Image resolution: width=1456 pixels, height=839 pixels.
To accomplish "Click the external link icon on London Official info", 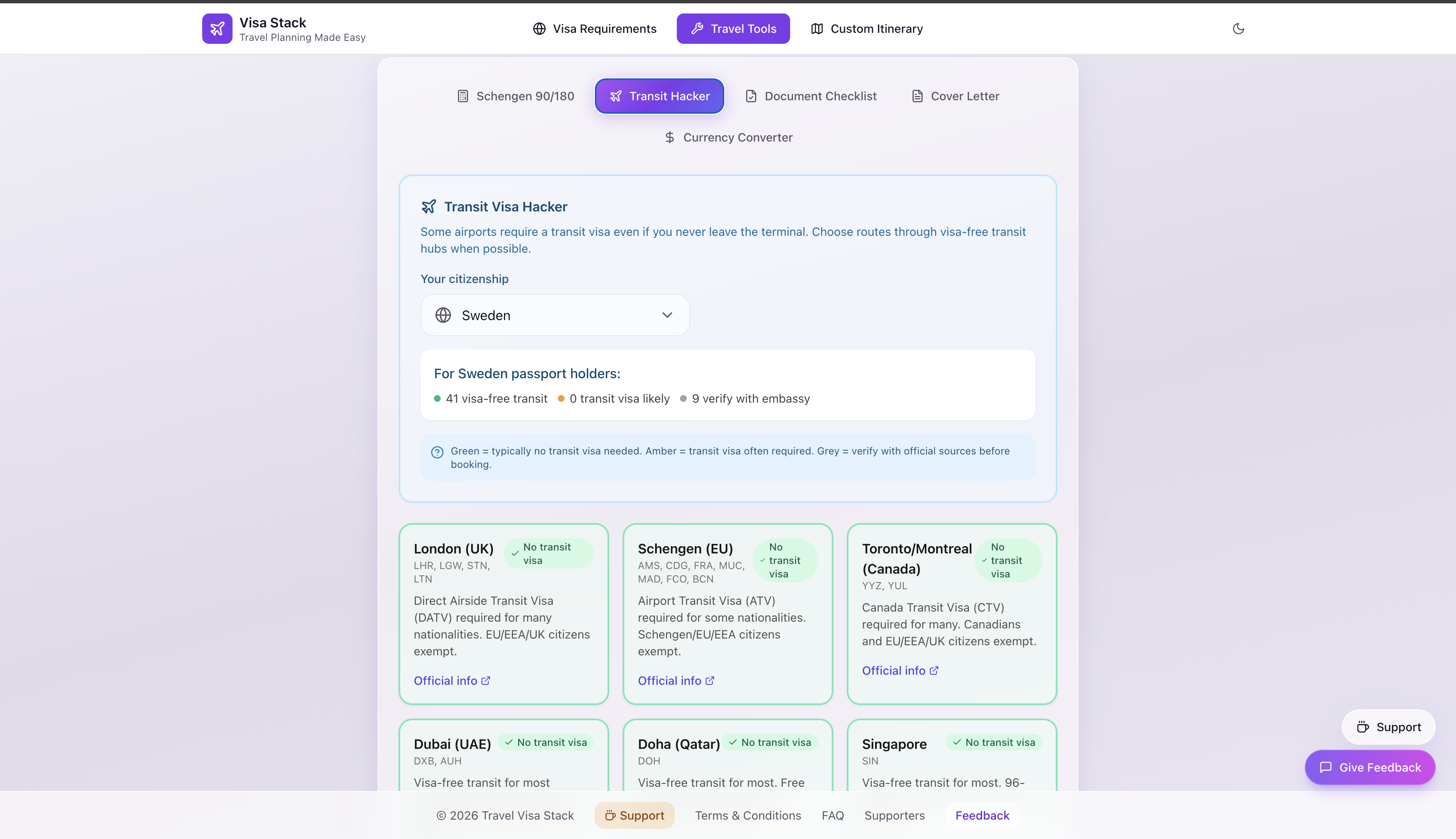I will 486,681.
